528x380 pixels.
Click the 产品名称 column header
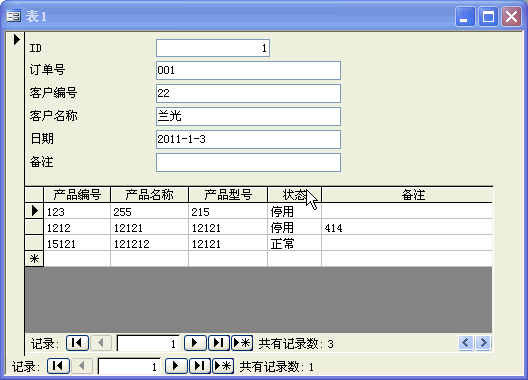click(150, 195)
